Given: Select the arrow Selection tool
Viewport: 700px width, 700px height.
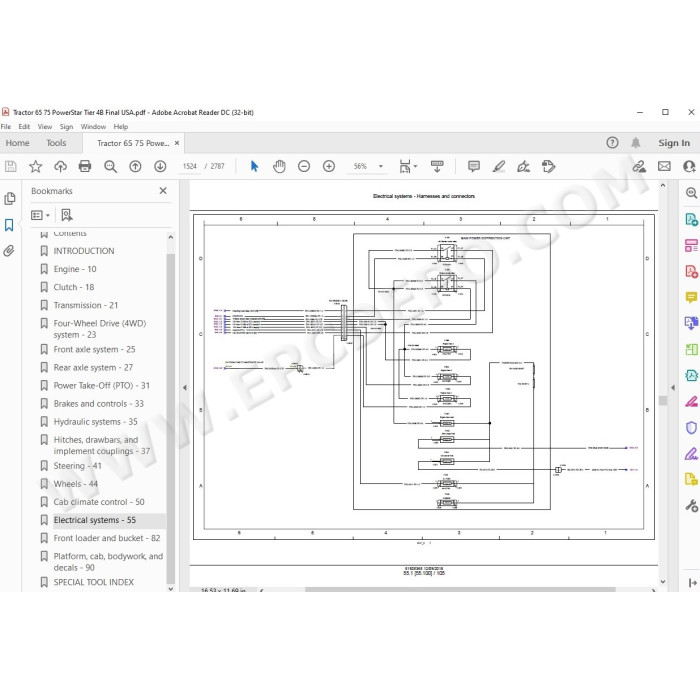Looking at the screenshot, I should point(254,167).
